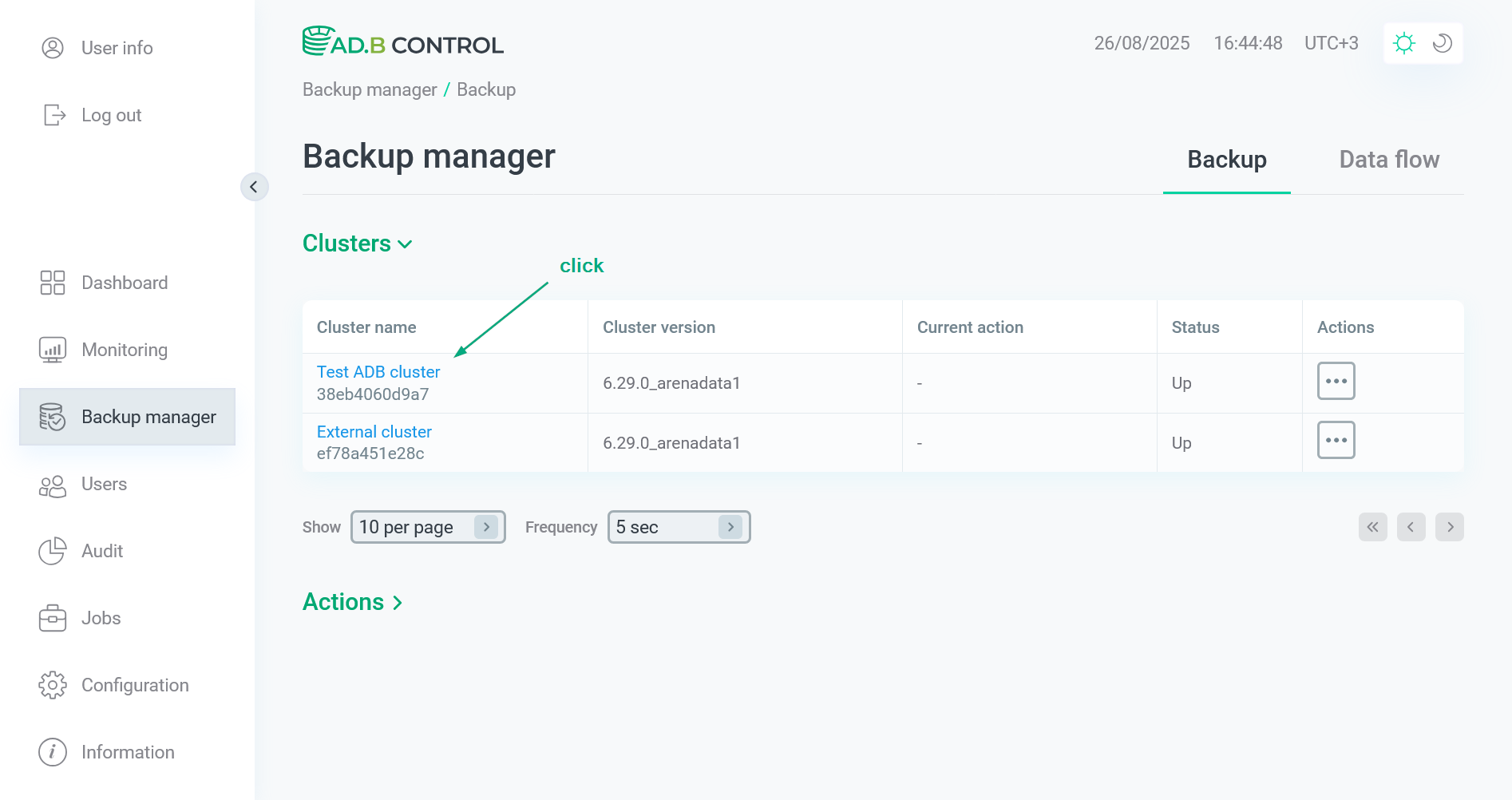The width and height of the screenshot is (1512, 800).
Task: Enable light theme mode
Action: tap(1404, 42)
